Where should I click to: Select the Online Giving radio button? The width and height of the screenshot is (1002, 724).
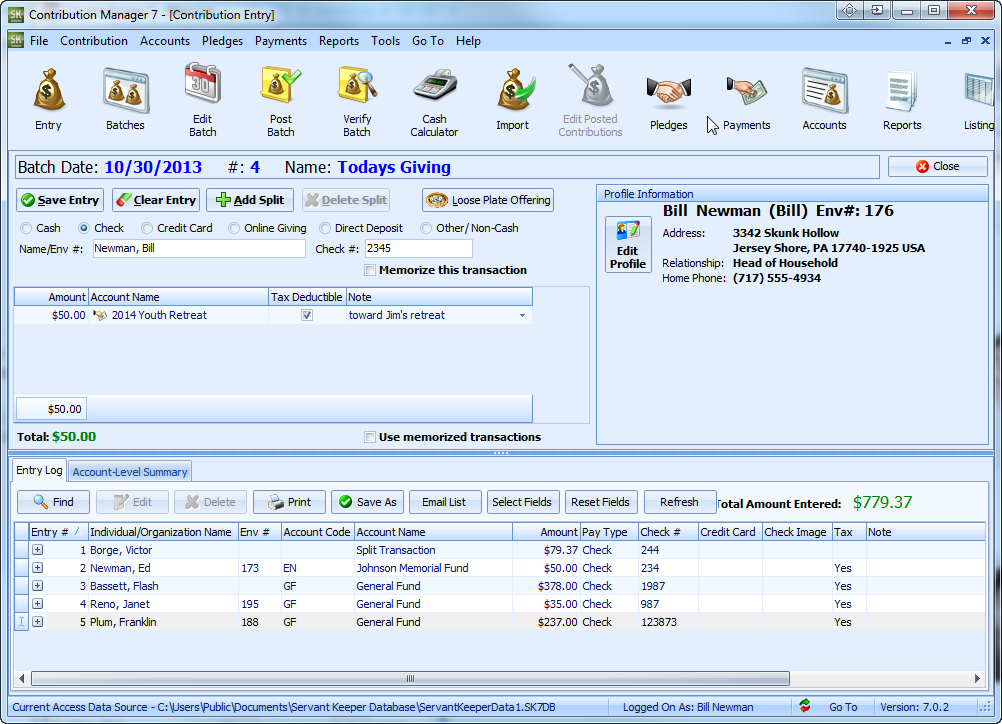(x=234, y=228)
